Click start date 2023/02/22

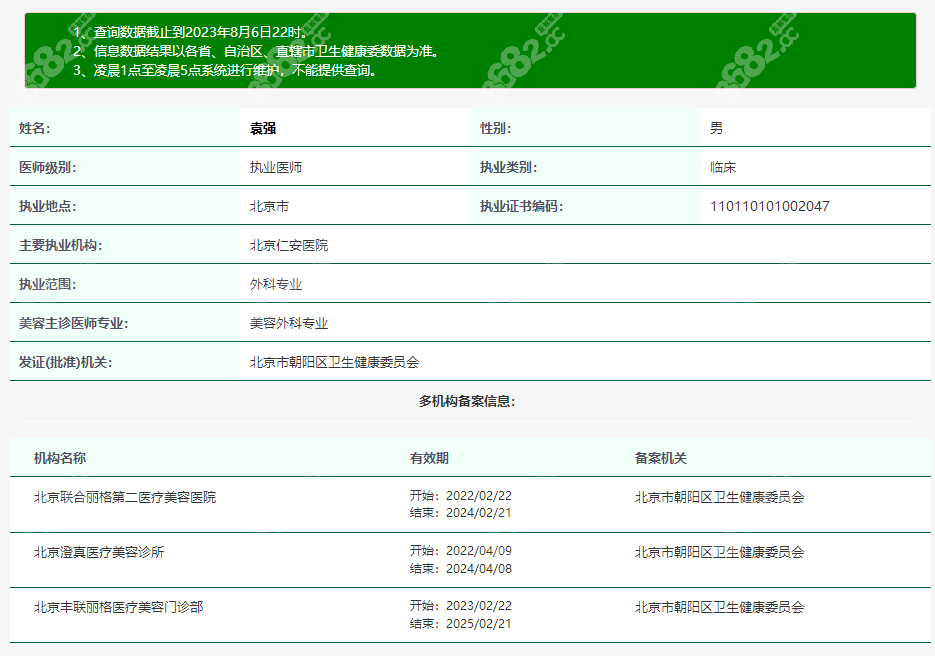click(x=479, y=605)
